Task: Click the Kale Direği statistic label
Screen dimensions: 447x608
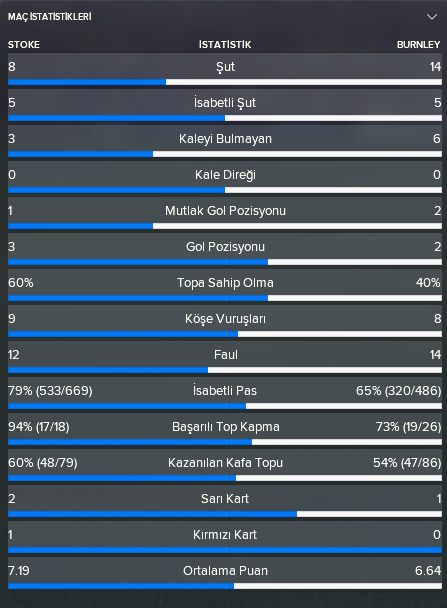Action: coord(225,174)
